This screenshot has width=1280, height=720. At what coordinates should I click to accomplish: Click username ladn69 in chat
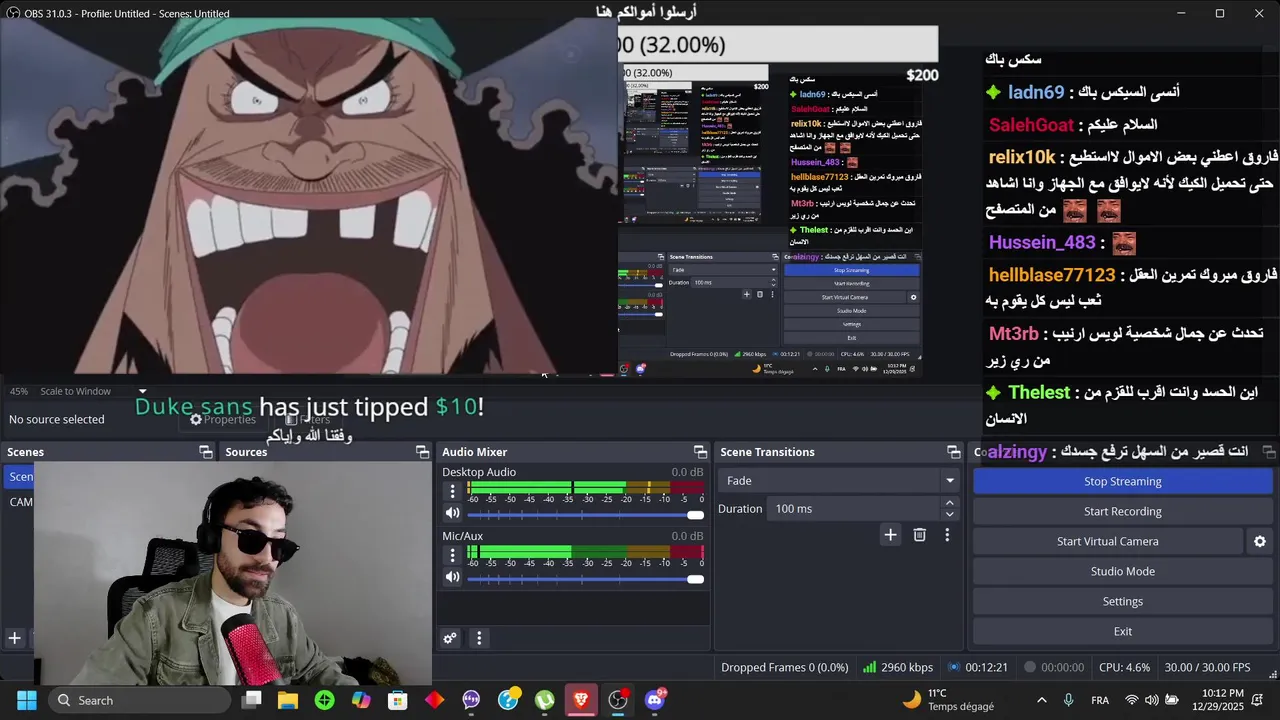coord(1036,92)
